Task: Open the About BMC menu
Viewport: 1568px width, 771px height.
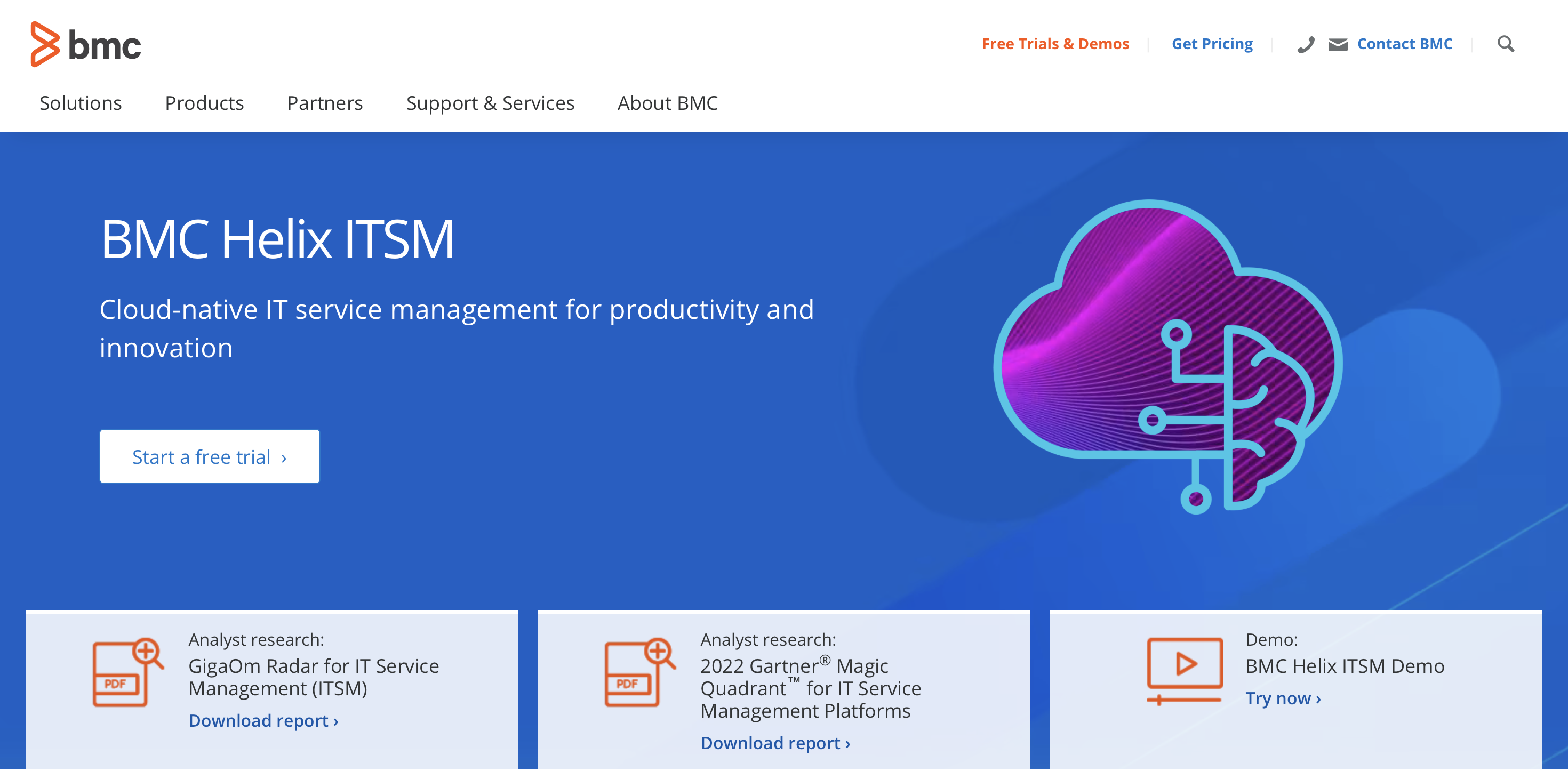Action: click(x=668, y=103)
